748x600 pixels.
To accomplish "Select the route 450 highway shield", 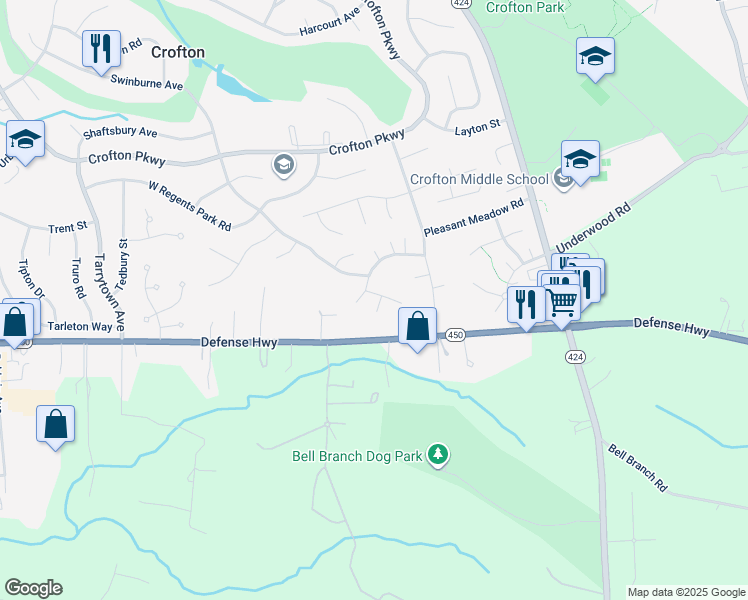I will pos(456,335).
